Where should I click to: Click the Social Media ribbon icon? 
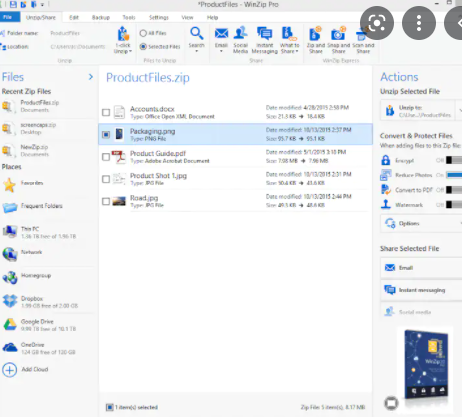(x=240, y=33)
